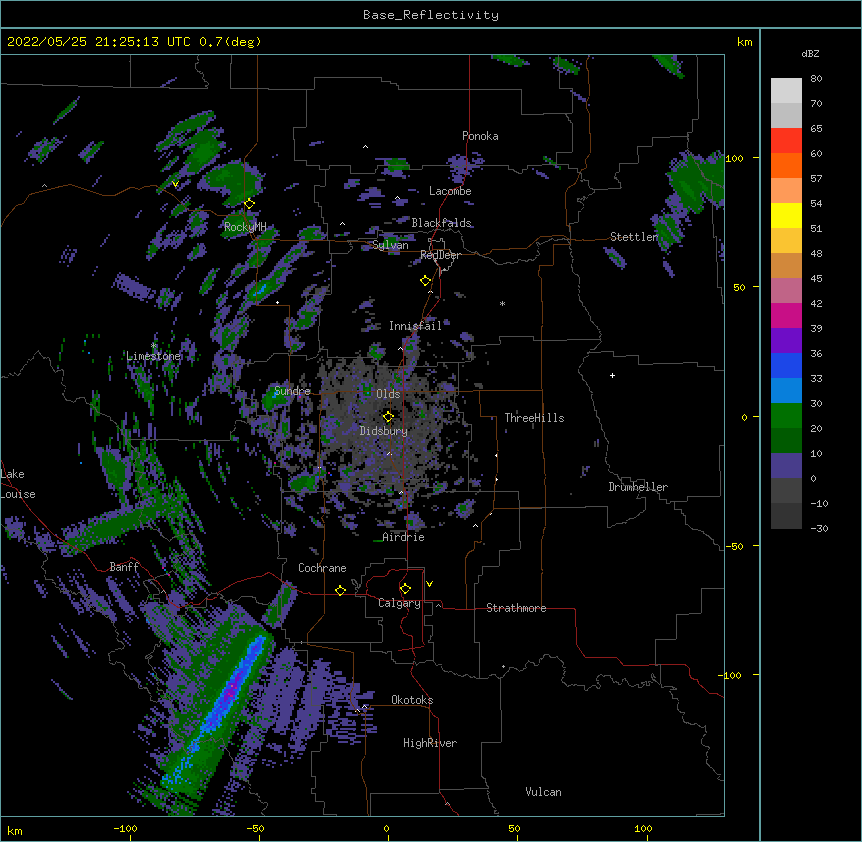The height and width of the screenshot is (842, 862).
Task: Click the Banff town label
Action: [x=124, y=567]
